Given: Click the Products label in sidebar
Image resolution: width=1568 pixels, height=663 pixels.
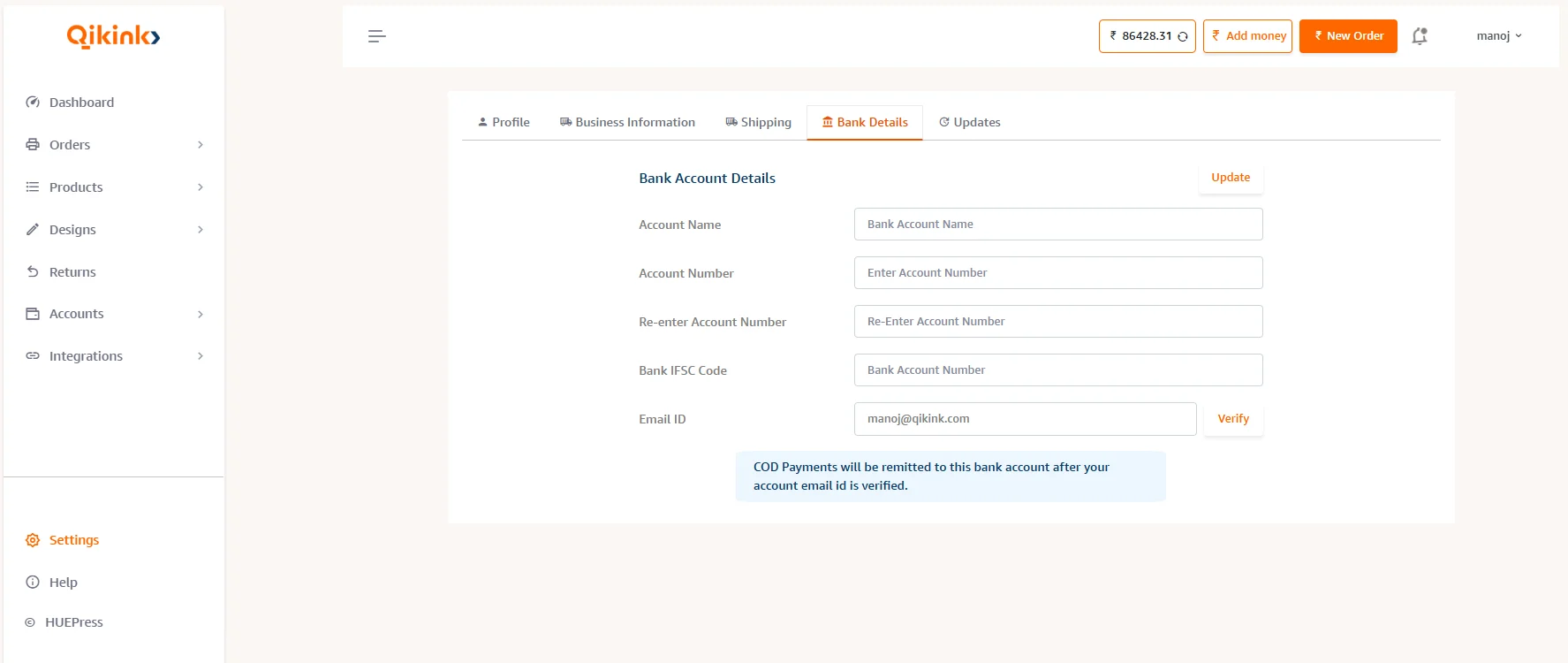Looking at the screenshot, I should point(76,187).
